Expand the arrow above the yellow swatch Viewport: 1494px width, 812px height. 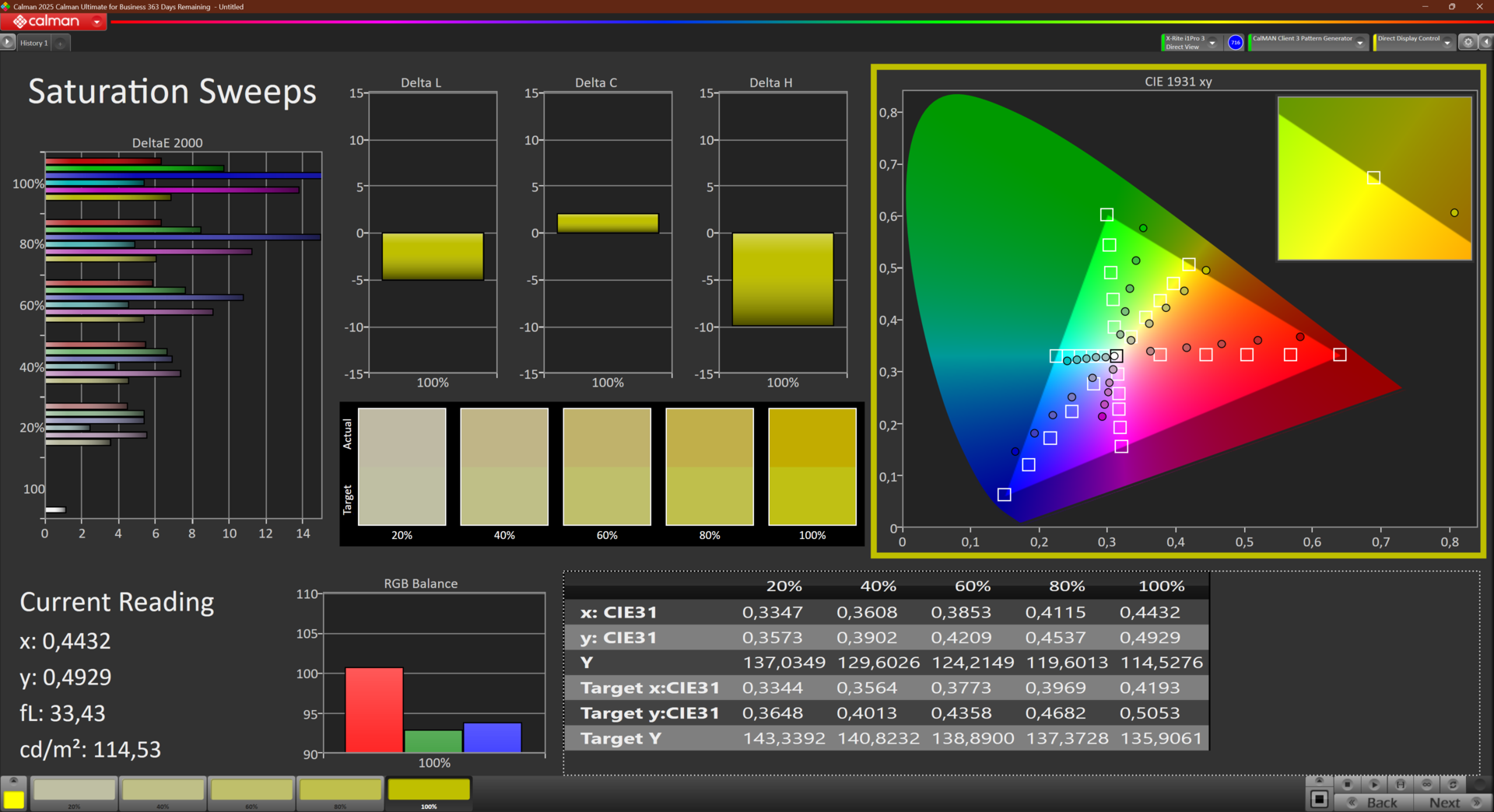point(14,781)
